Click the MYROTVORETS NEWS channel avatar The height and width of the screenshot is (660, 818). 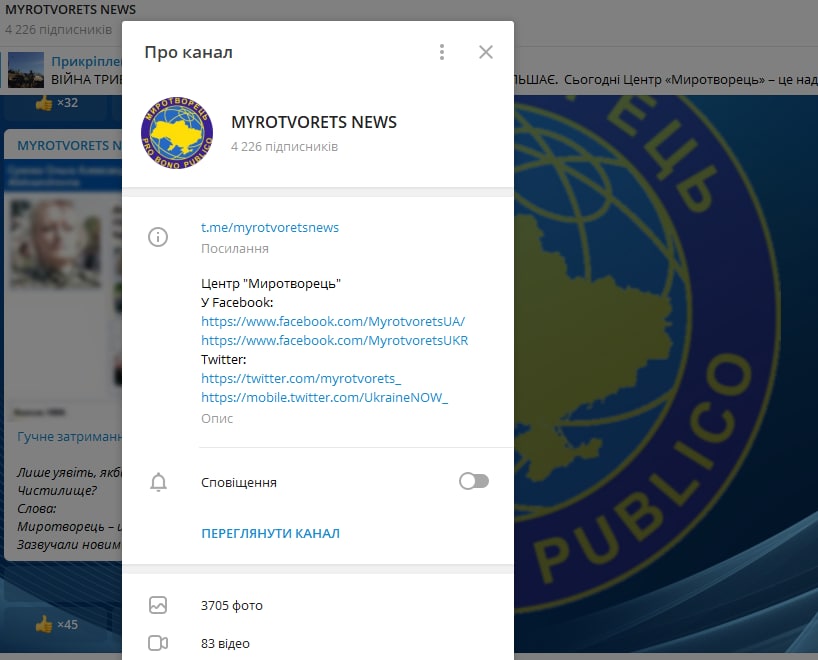[177, 133]
